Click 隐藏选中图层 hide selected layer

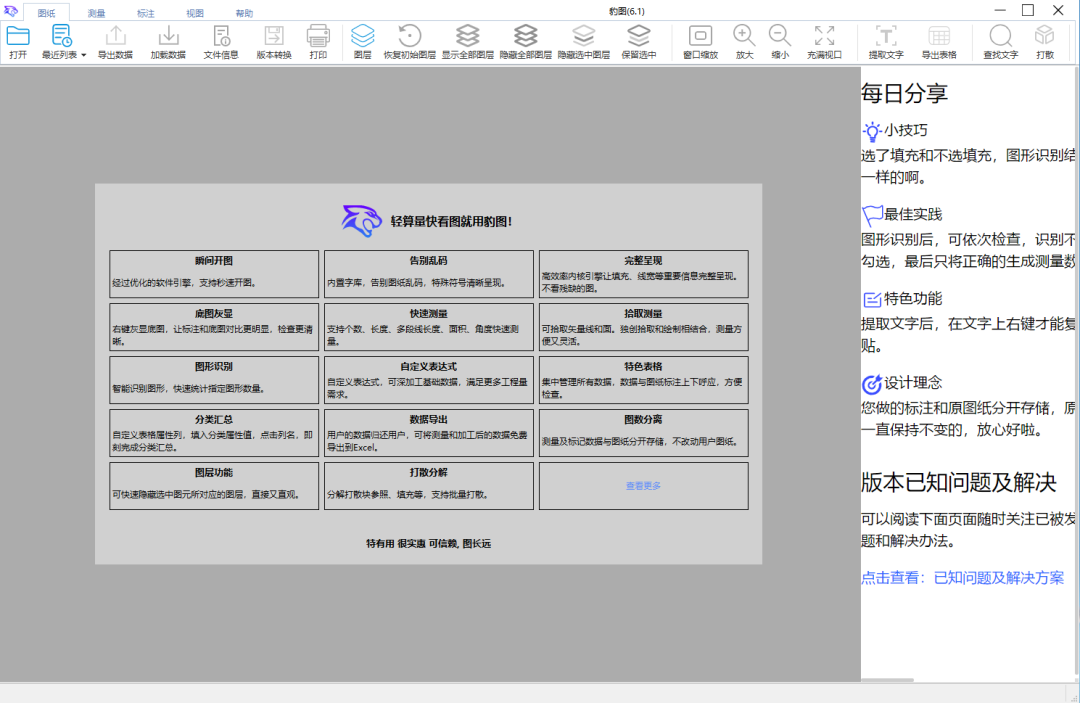(x=583, y=42)
